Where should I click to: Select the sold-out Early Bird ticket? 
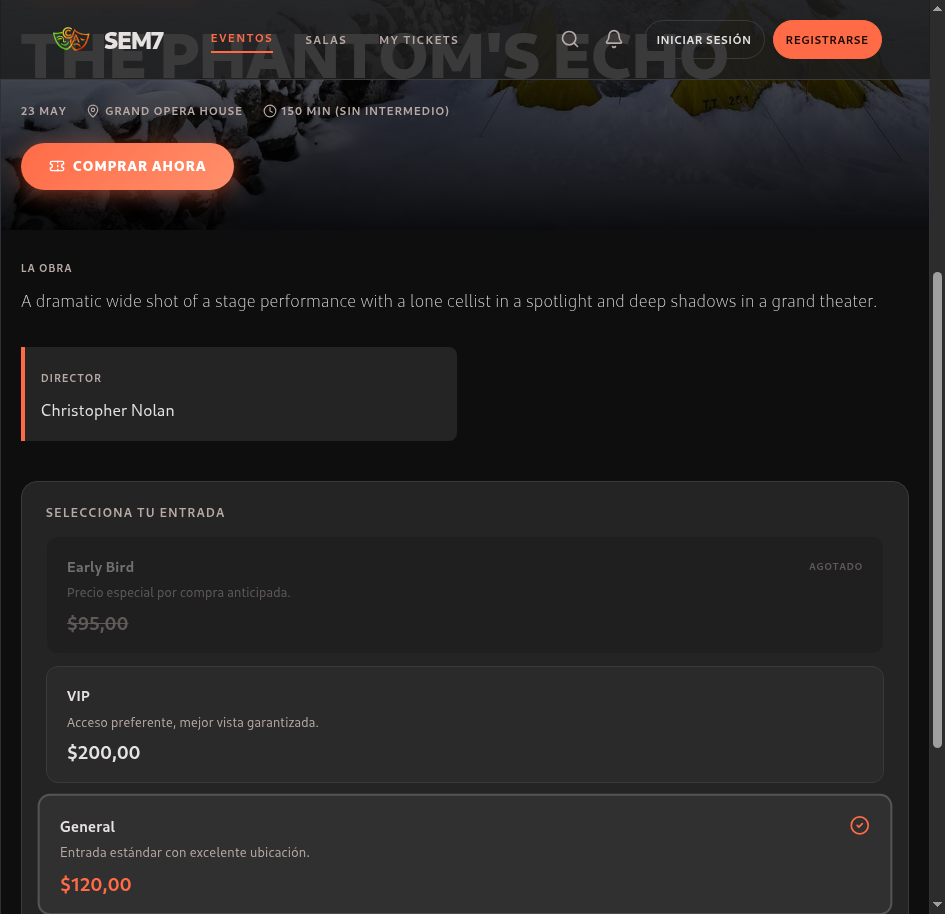coord(465,595)
